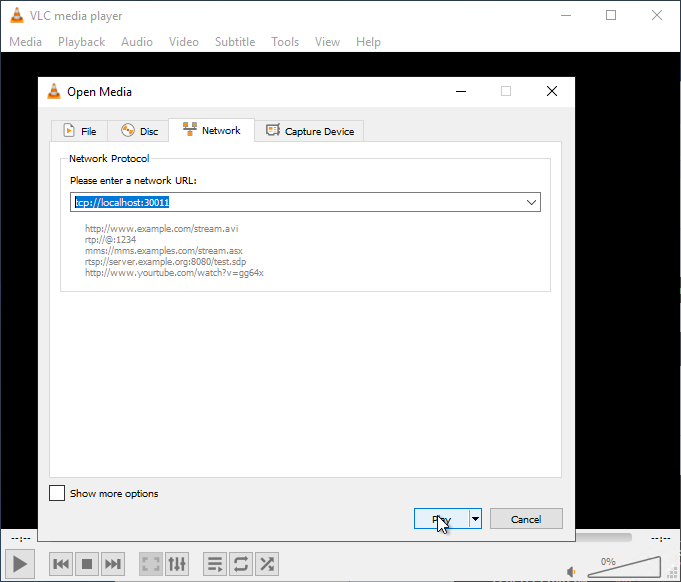The image size is (681, 582).
Task: Click VLC cone icon in Open Media title
Action: coord(54,91)
